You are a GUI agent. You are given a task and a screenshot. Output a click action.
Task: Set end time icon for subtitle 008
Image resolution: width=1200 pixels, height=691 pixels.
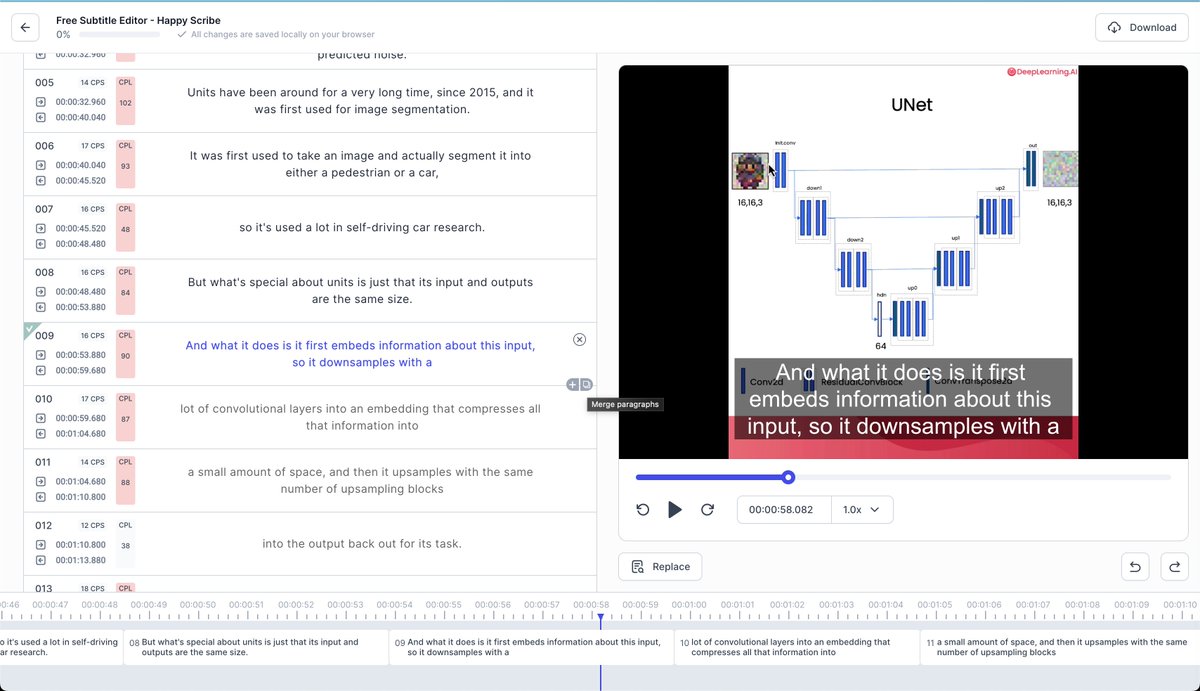point(41,307)
